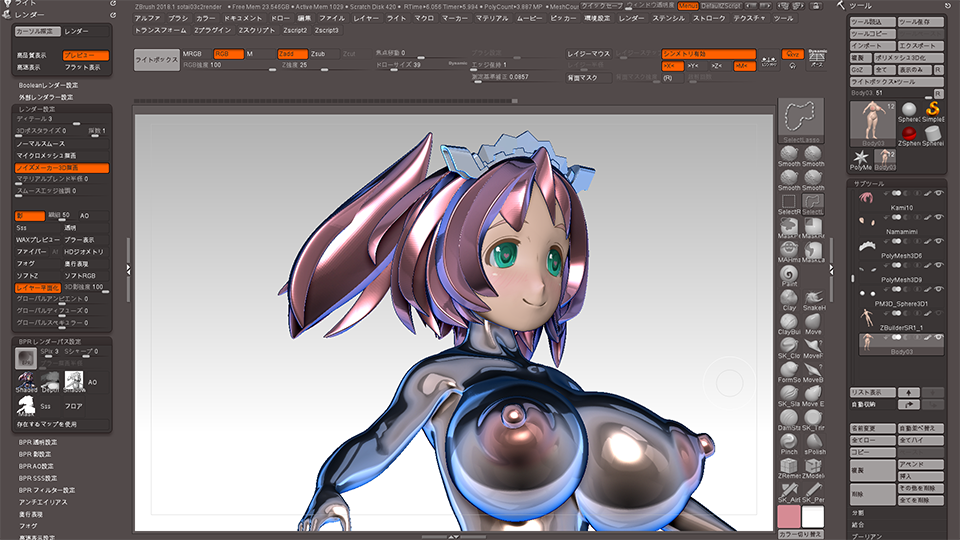Open the ブラシ menu
Viewport: 960px width, 540px height.
(178, 18)
